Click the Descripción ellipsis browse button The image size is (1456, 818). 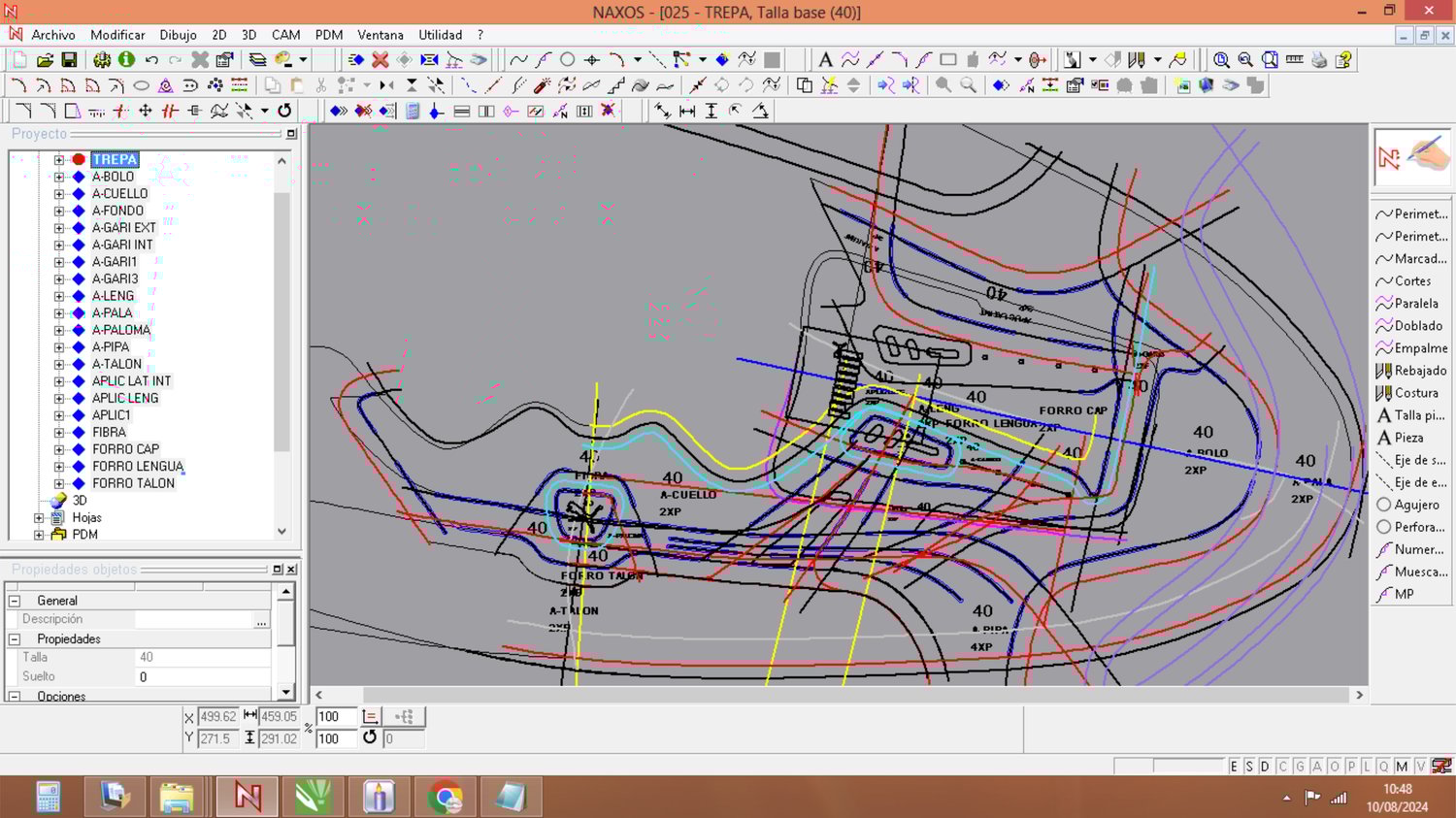(x=261, y=620)
